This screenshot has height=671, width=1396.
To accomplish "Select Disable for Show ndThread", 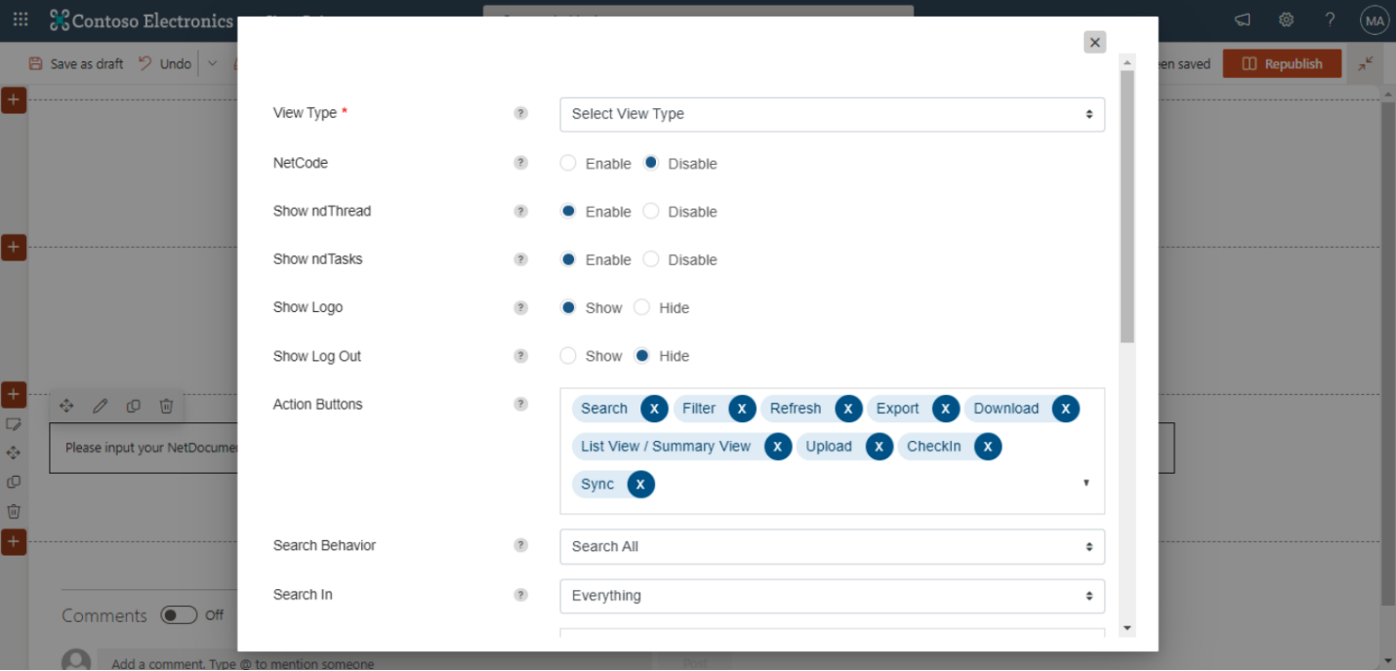I will [651, 211].
